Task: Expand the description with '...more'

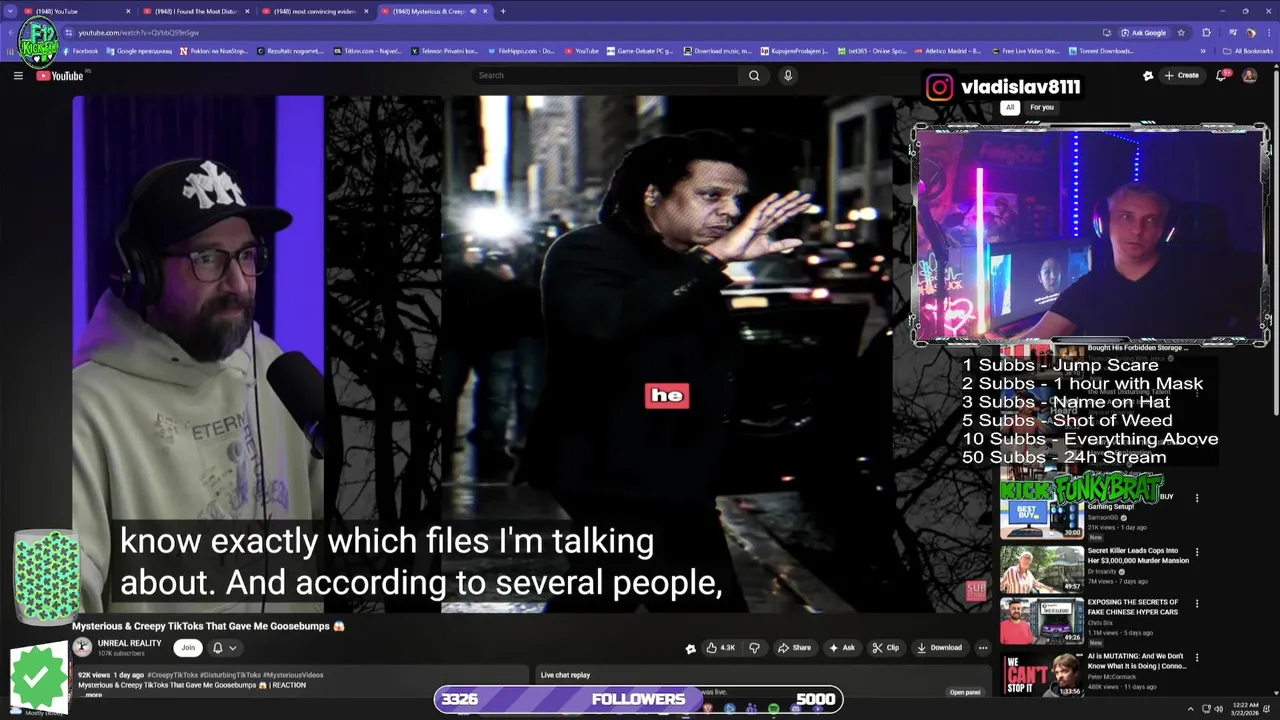Action: tap(93, 694)
